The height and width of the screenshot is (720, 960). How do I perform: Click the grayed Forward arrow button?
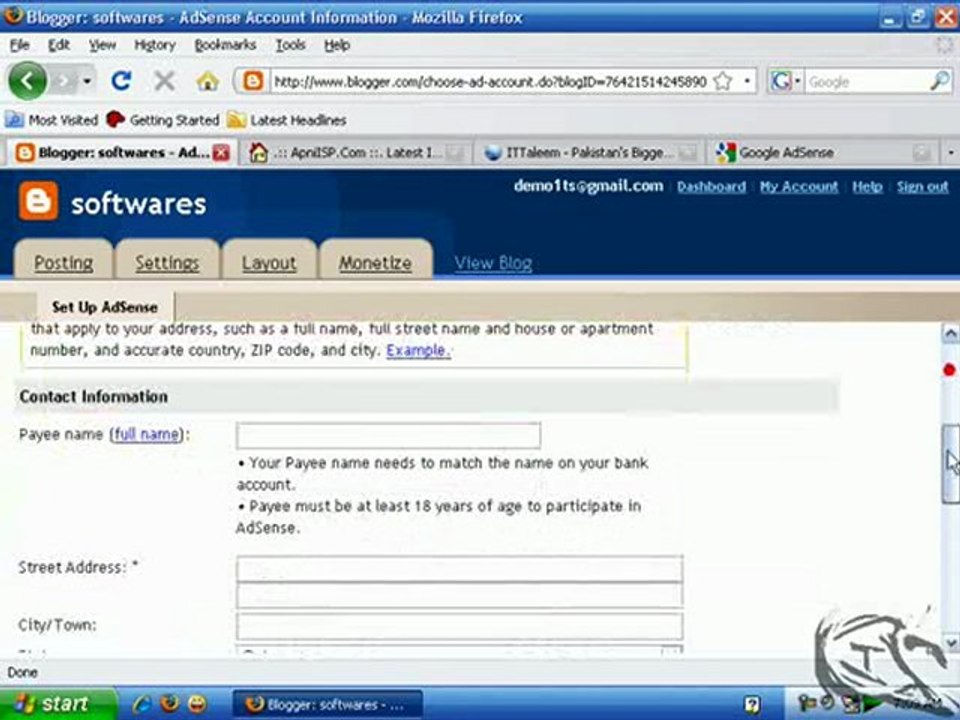click(x=64, y=81)
